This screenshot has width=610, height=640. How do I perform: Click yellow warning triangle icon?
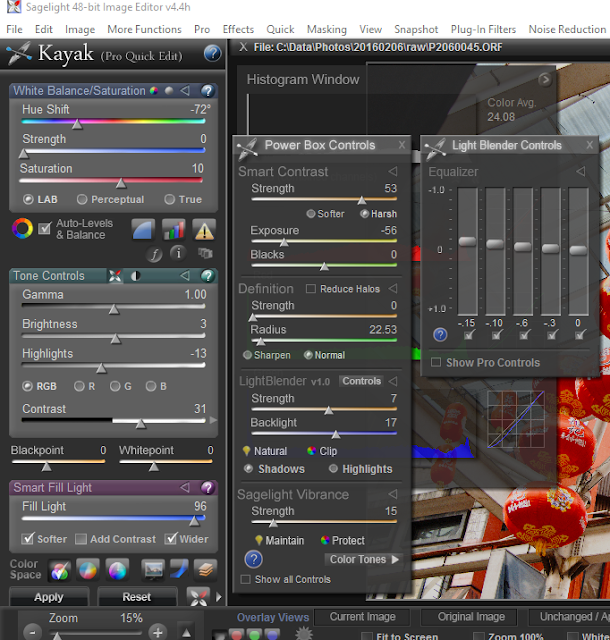coord(204,229)
